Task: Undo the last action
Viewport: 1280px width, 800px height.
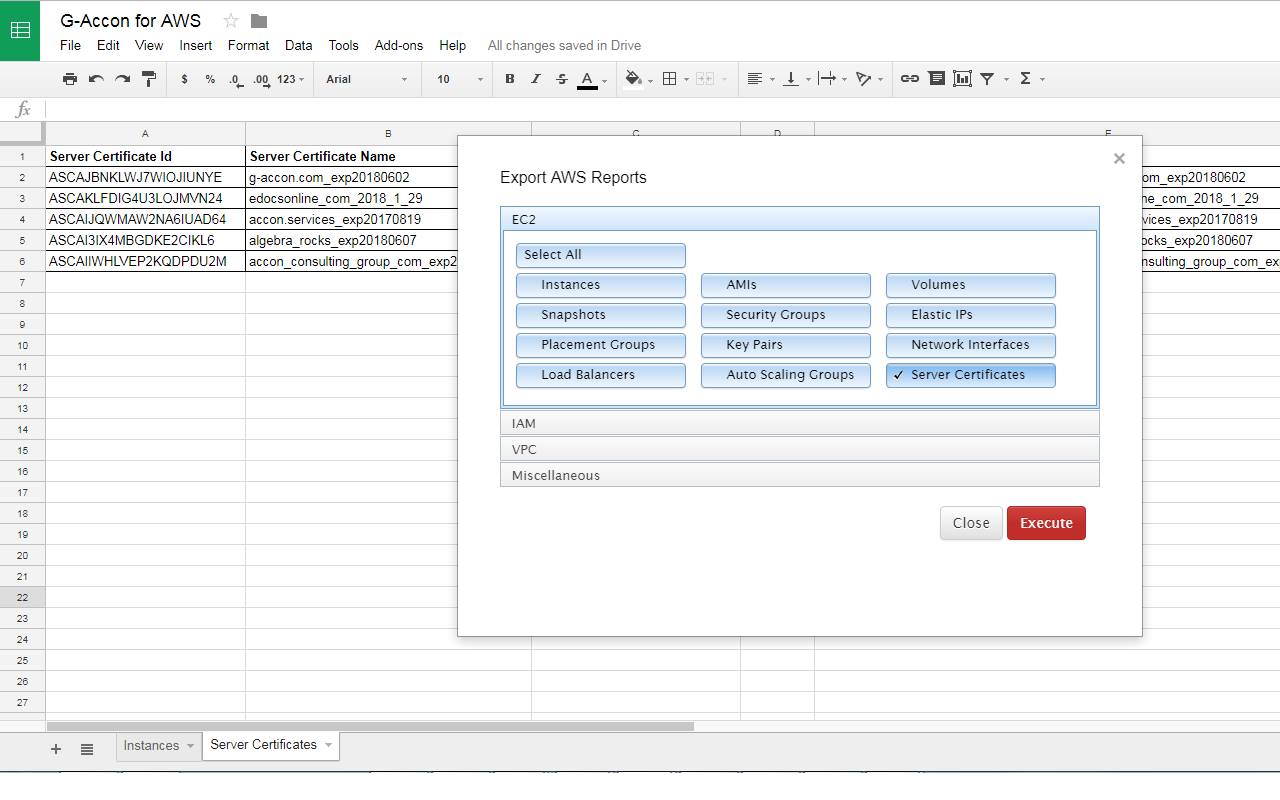Action: [x=96, y=79]
